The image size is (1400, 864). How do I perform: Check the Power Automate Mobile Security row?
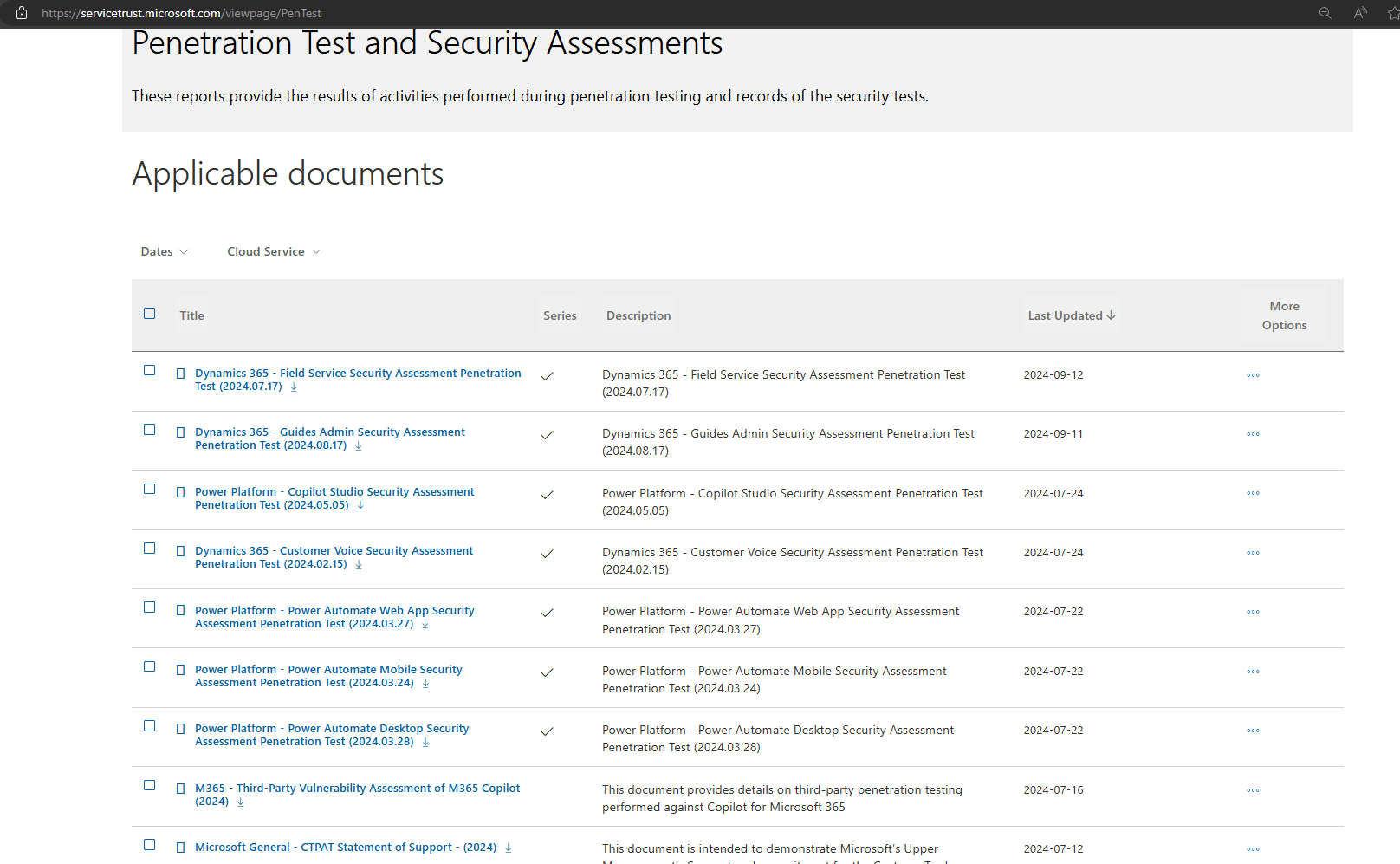click(150, 666)
